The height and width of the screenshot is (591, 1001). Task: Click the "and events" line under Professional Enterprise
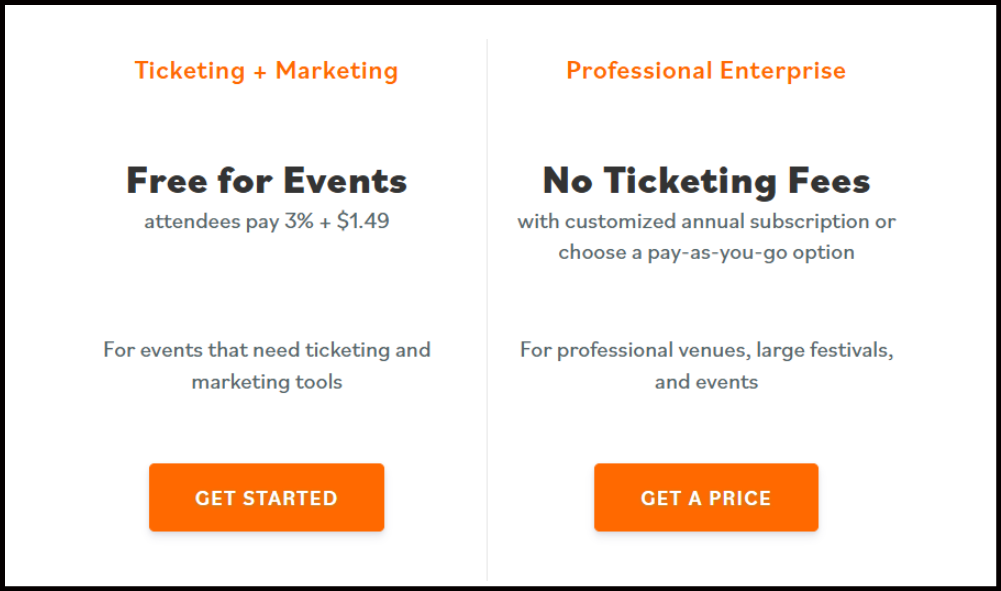[x=706, y=382]
